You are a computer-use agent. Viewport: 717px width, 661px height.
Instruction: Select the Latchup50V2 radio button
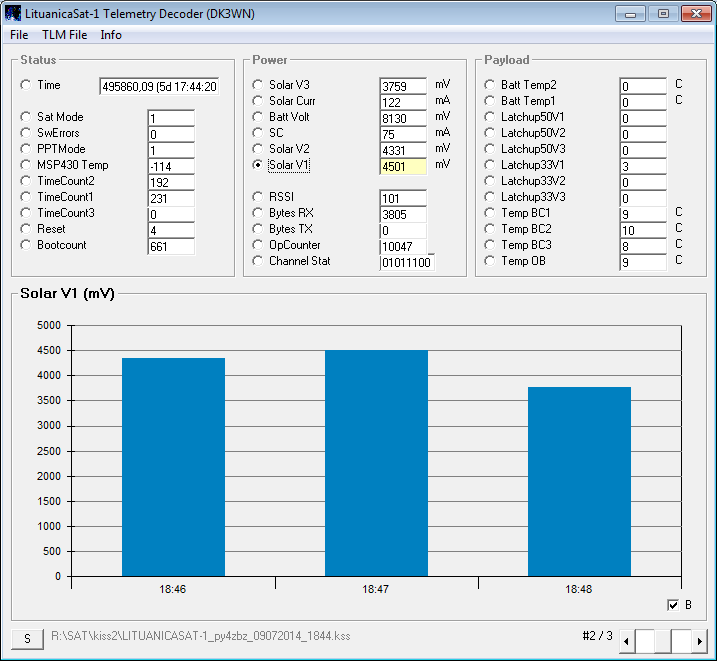click(489, 133)
